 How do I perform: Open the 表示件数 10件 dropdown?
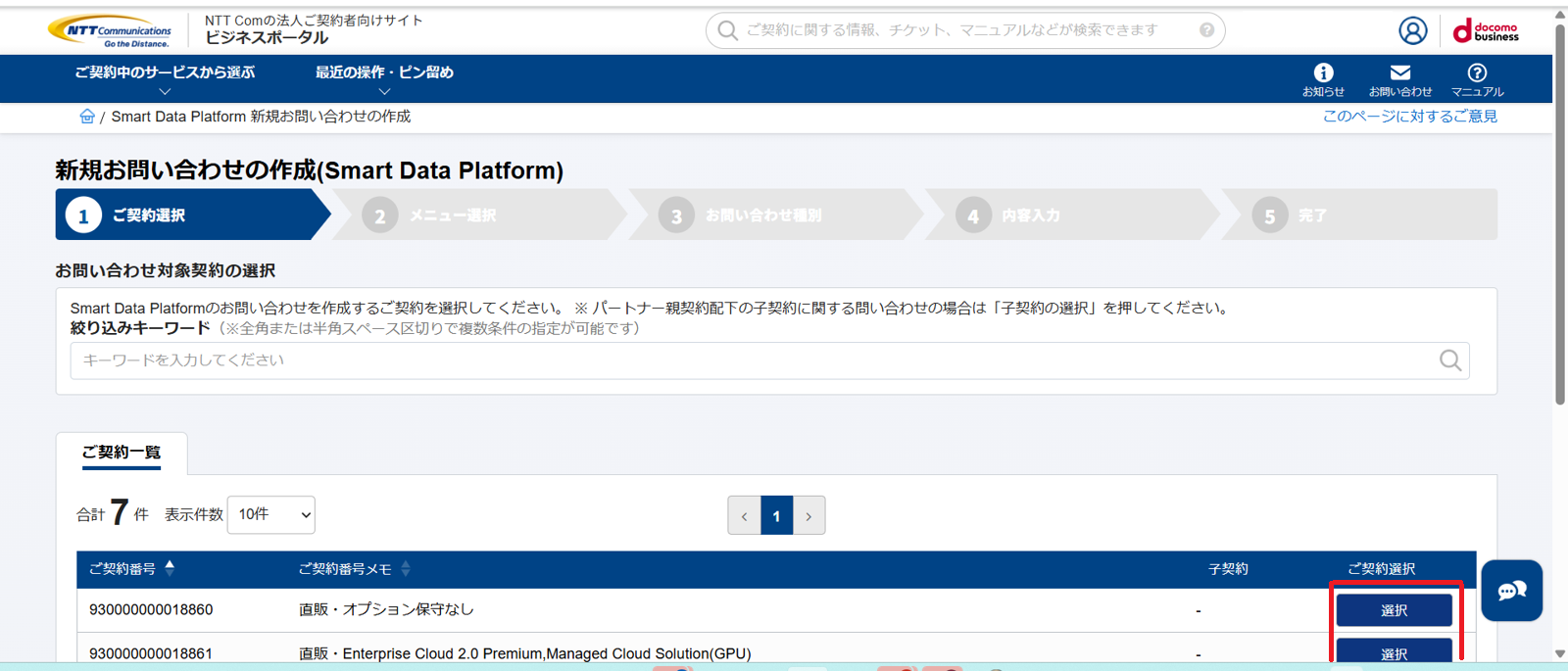(271, 514)
